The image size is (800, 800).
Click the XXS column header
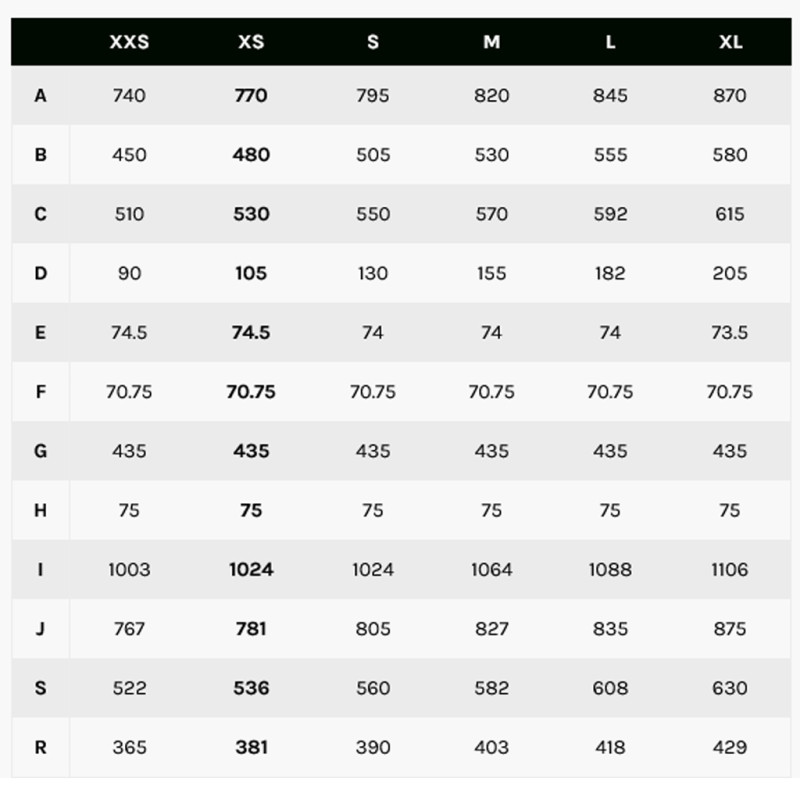pyautogui.click(x=129, y=42)
